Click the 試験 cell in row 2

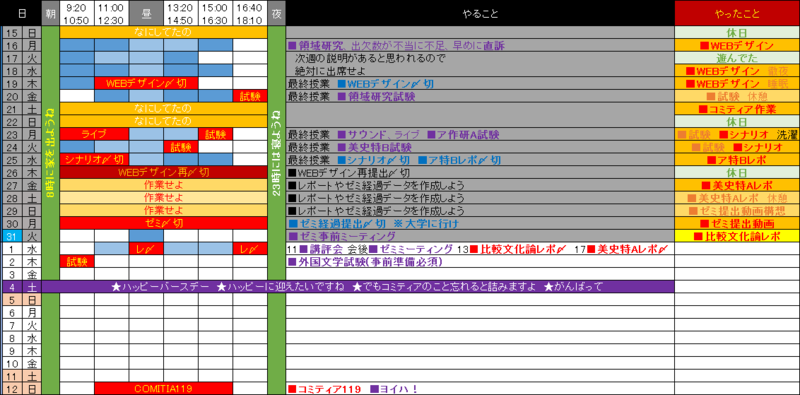click(77, 261)
